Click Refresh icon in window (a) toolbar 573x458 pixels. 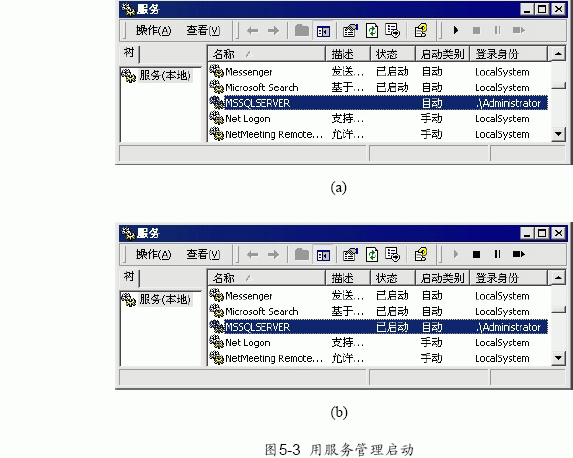372,31
